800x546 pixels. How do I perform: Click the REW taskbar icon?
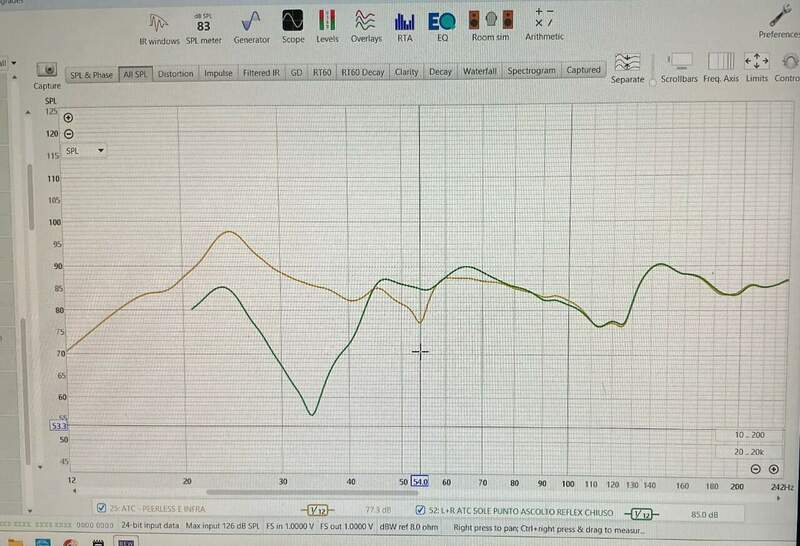pos(126,542)
